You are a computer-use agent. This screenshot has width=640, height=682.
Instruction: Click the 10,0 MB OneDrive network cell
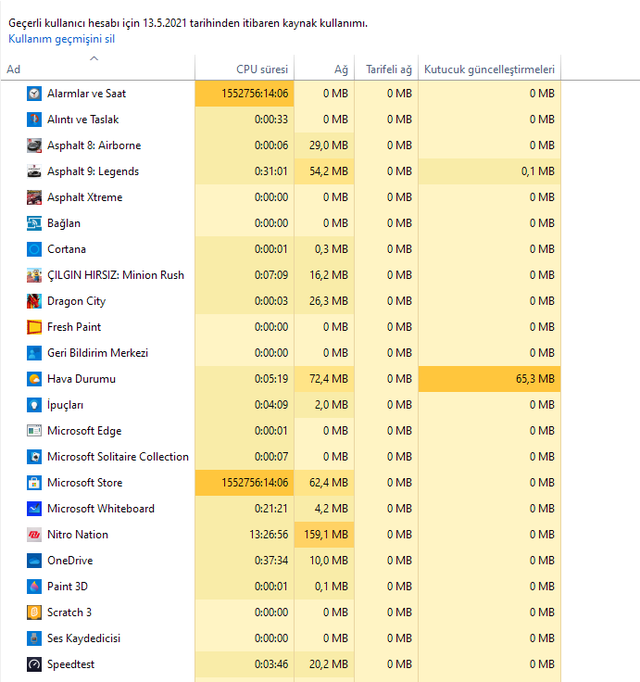point(325,561)
